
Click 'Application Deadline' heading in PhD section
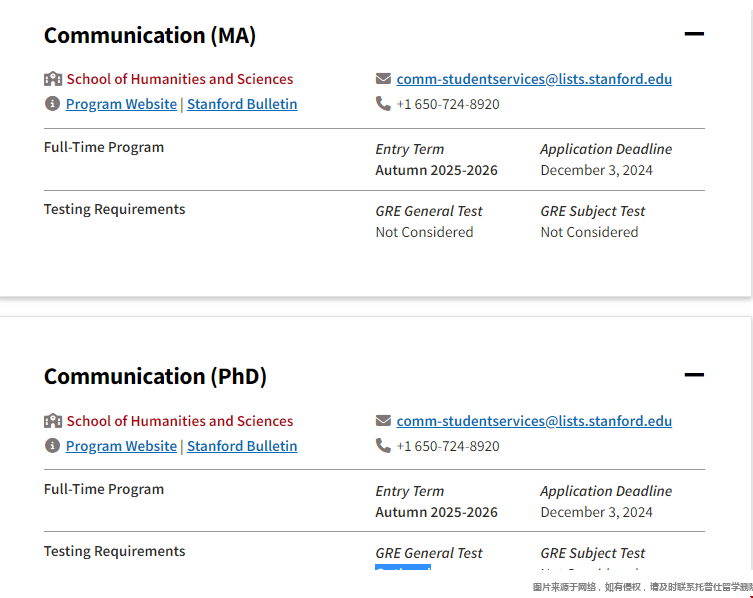606,491
